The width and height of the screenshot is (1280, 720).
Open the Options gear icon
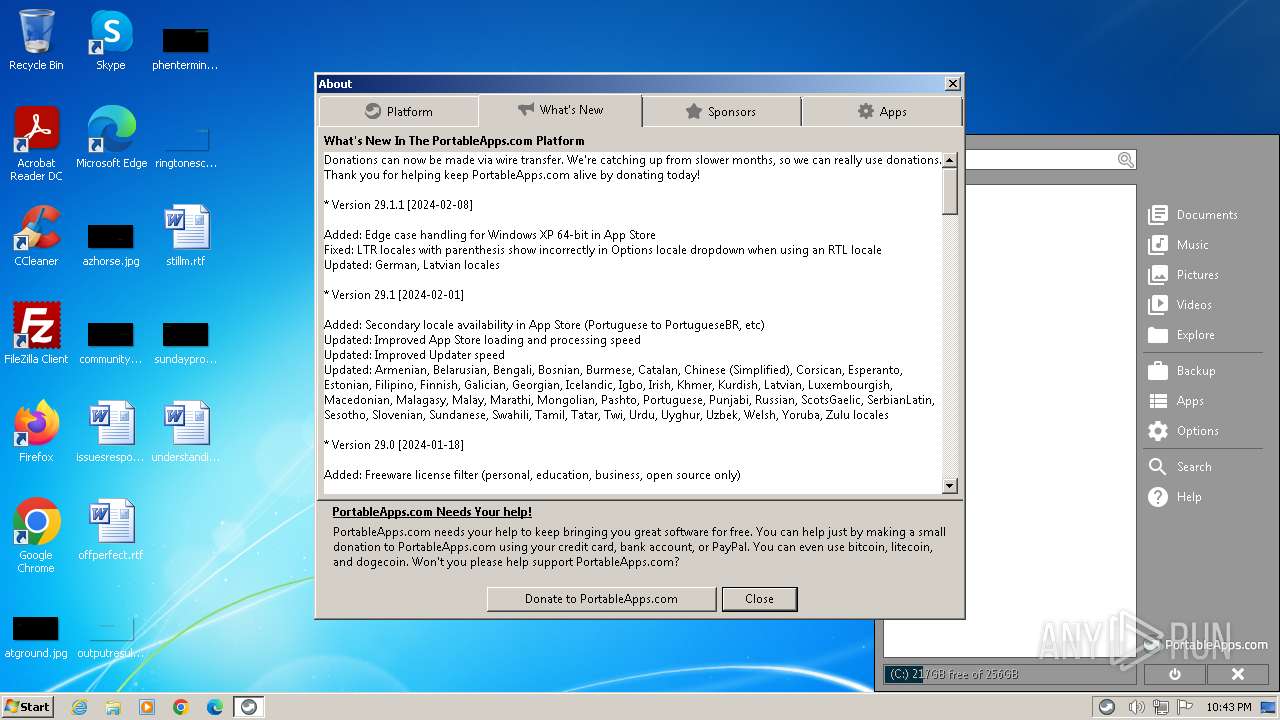[x=1158, y=431]
